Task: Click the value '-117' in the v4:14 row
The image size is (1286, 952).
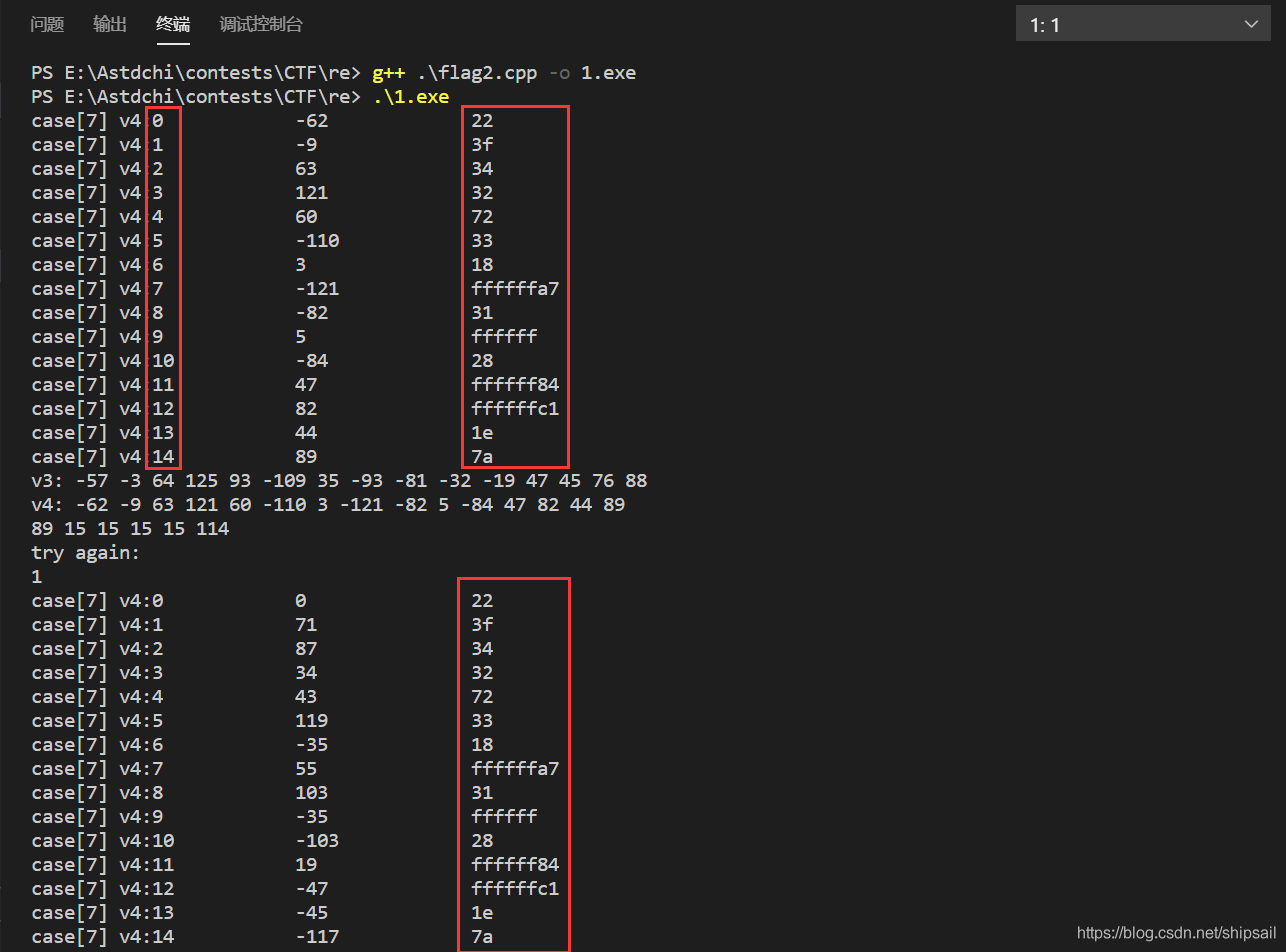Action: [317, 937]
